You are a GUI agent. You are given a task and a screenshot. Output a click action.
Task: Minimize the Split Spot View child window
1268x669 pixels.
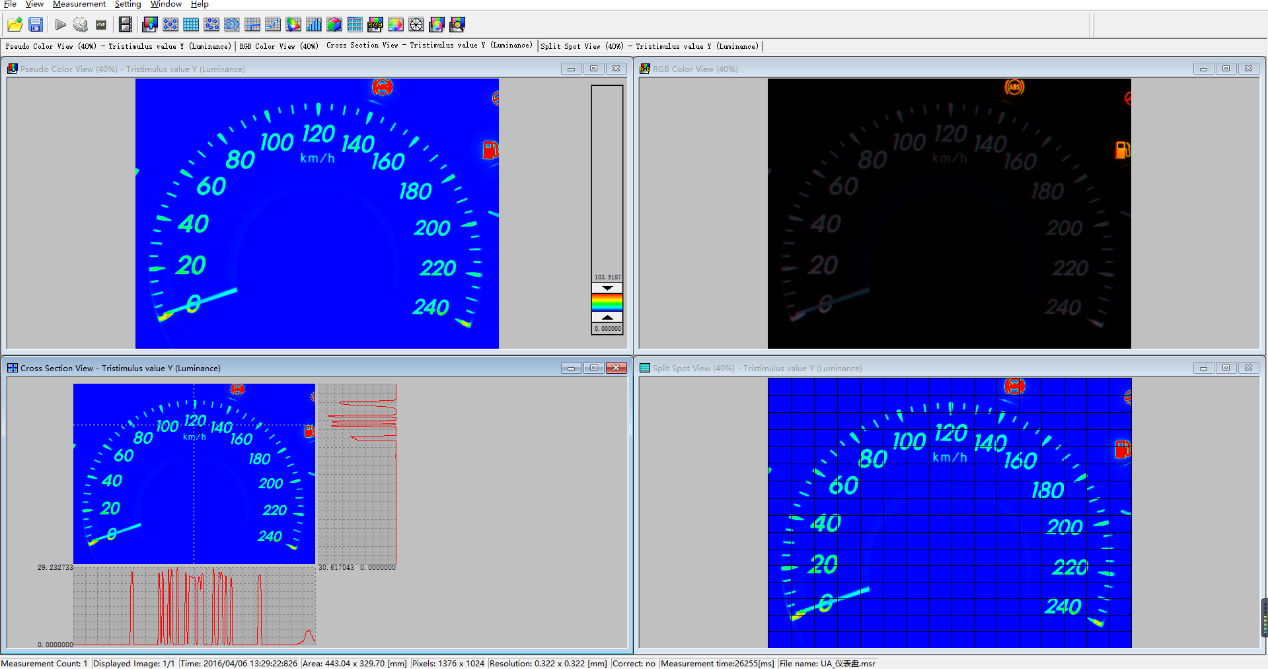(x=1204, y=368)
